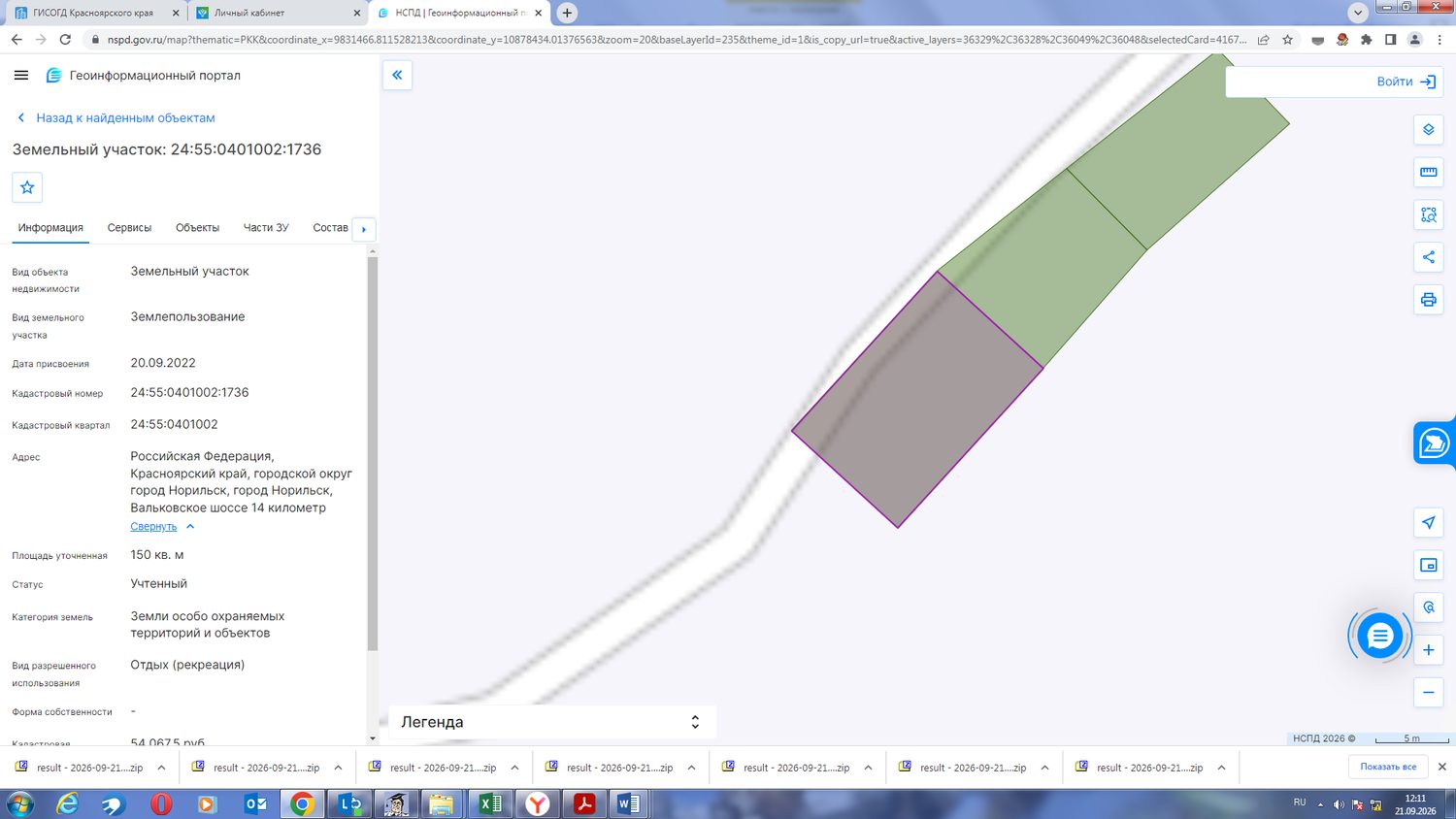Screen dimensions: 1456x819
Task: Zoom out on the map
Action: click(1429, 693)
